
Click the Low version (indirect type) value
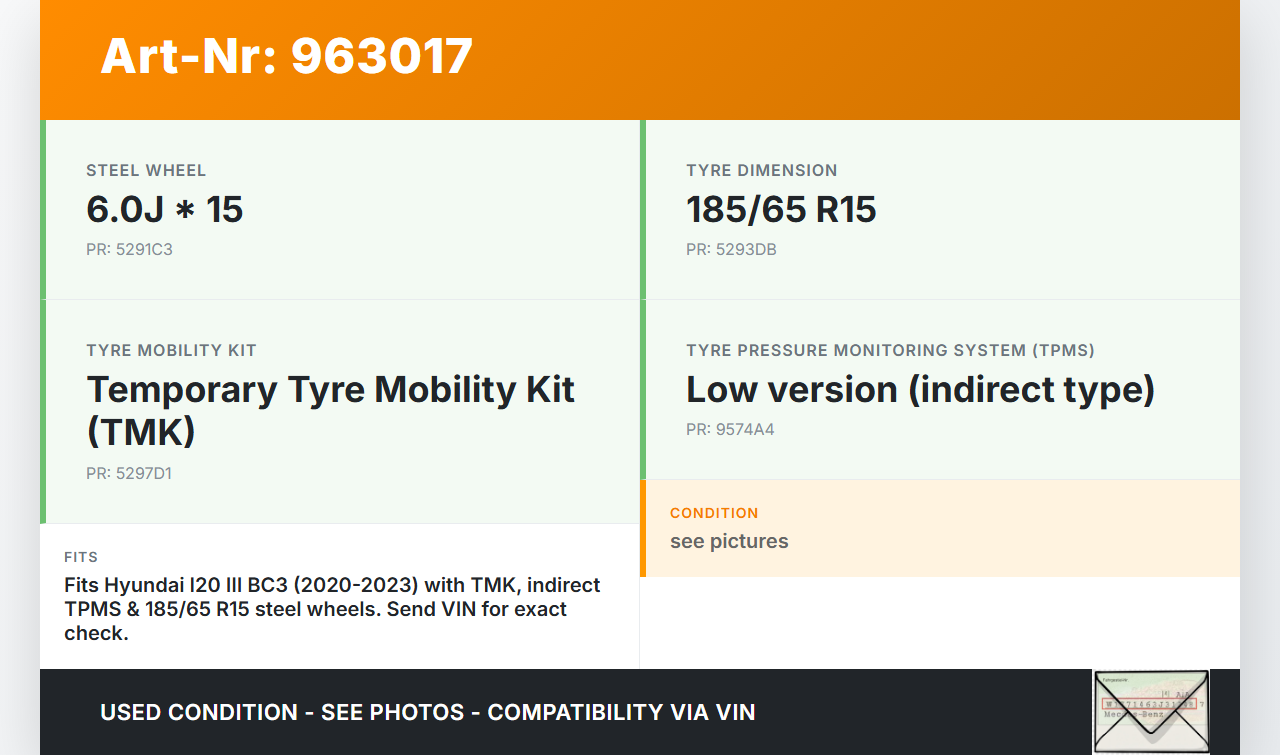(920, 390)
